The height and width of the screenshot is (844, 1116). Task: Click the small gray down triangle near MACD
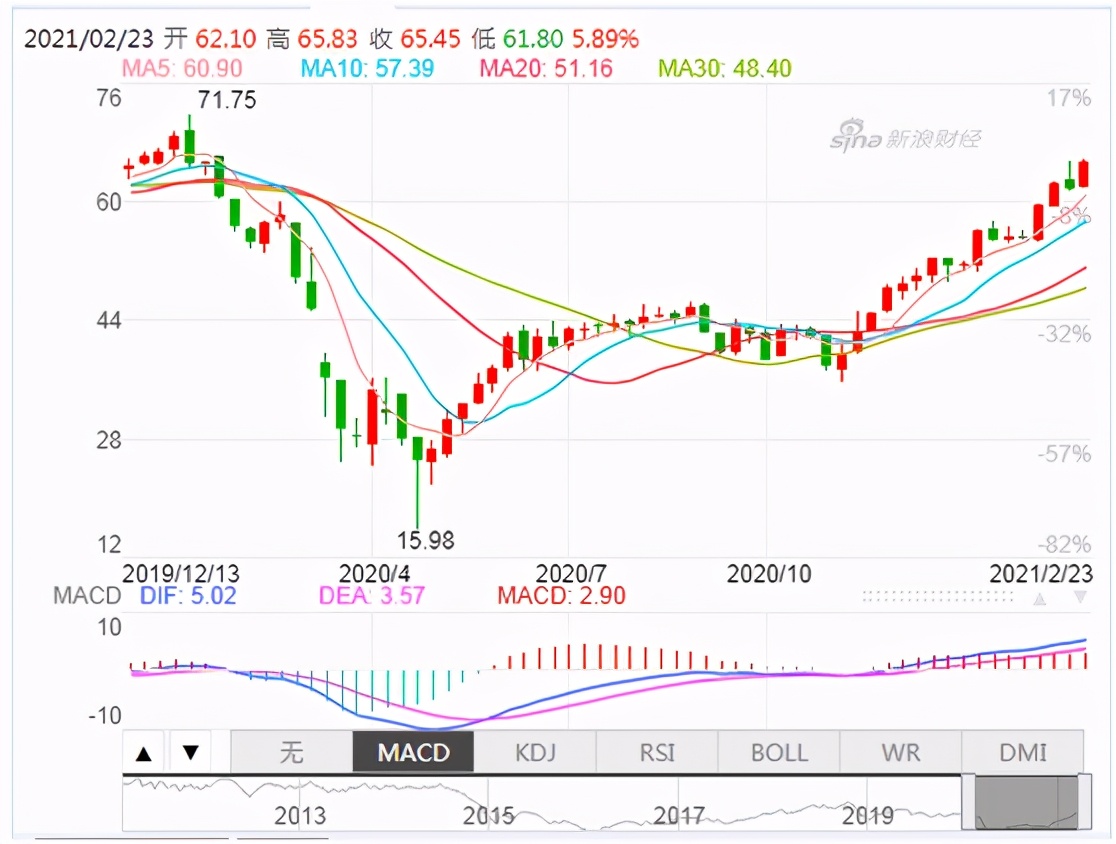(1080, 597)
